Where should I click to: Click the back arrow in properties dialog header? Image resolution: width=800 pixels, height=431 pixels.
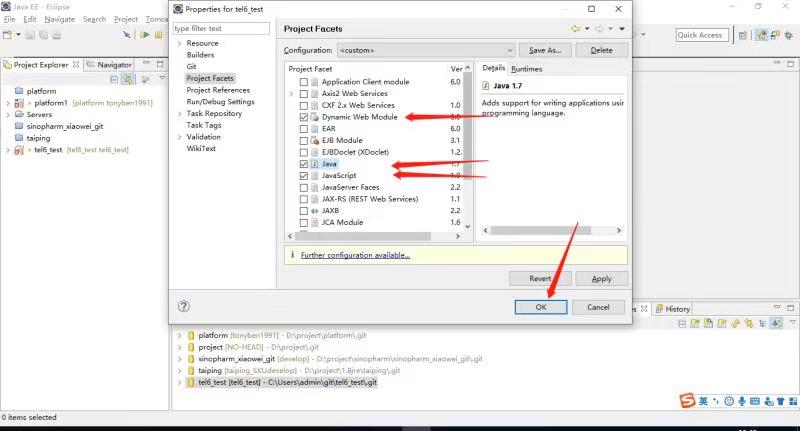click(576, 29)
